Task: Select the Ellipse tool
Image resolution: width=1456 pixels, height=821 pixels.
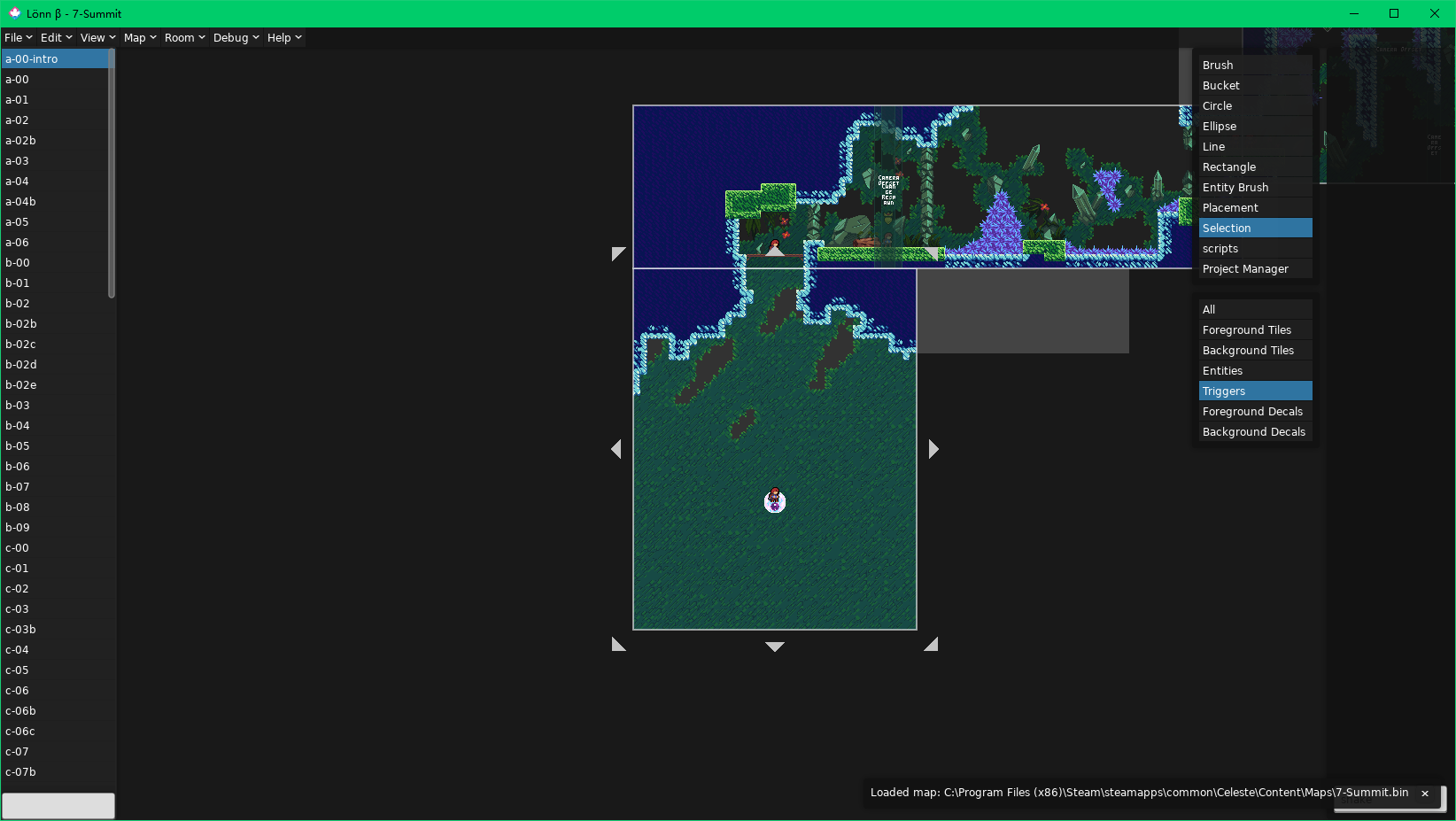Action: 1255,127
